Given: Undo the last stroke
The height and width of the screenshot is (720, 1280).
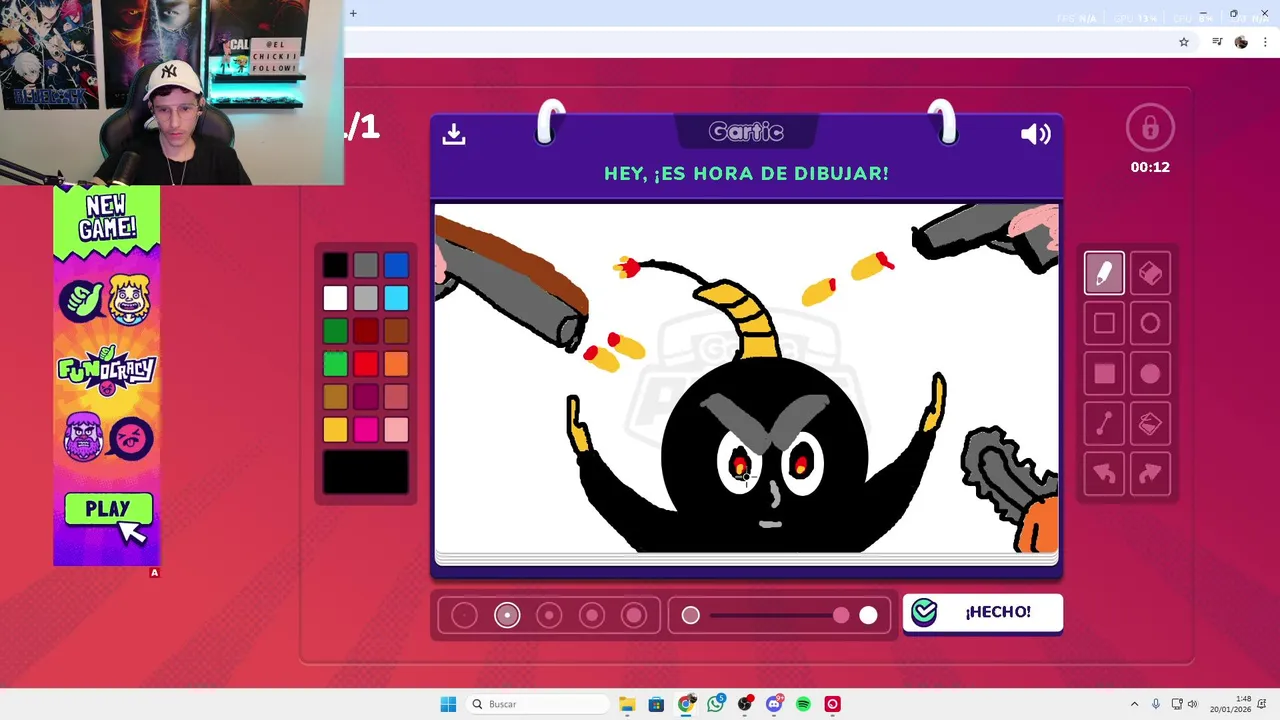Looking at the screenshot, I should pyautogui.click(x=1104, y=474).
